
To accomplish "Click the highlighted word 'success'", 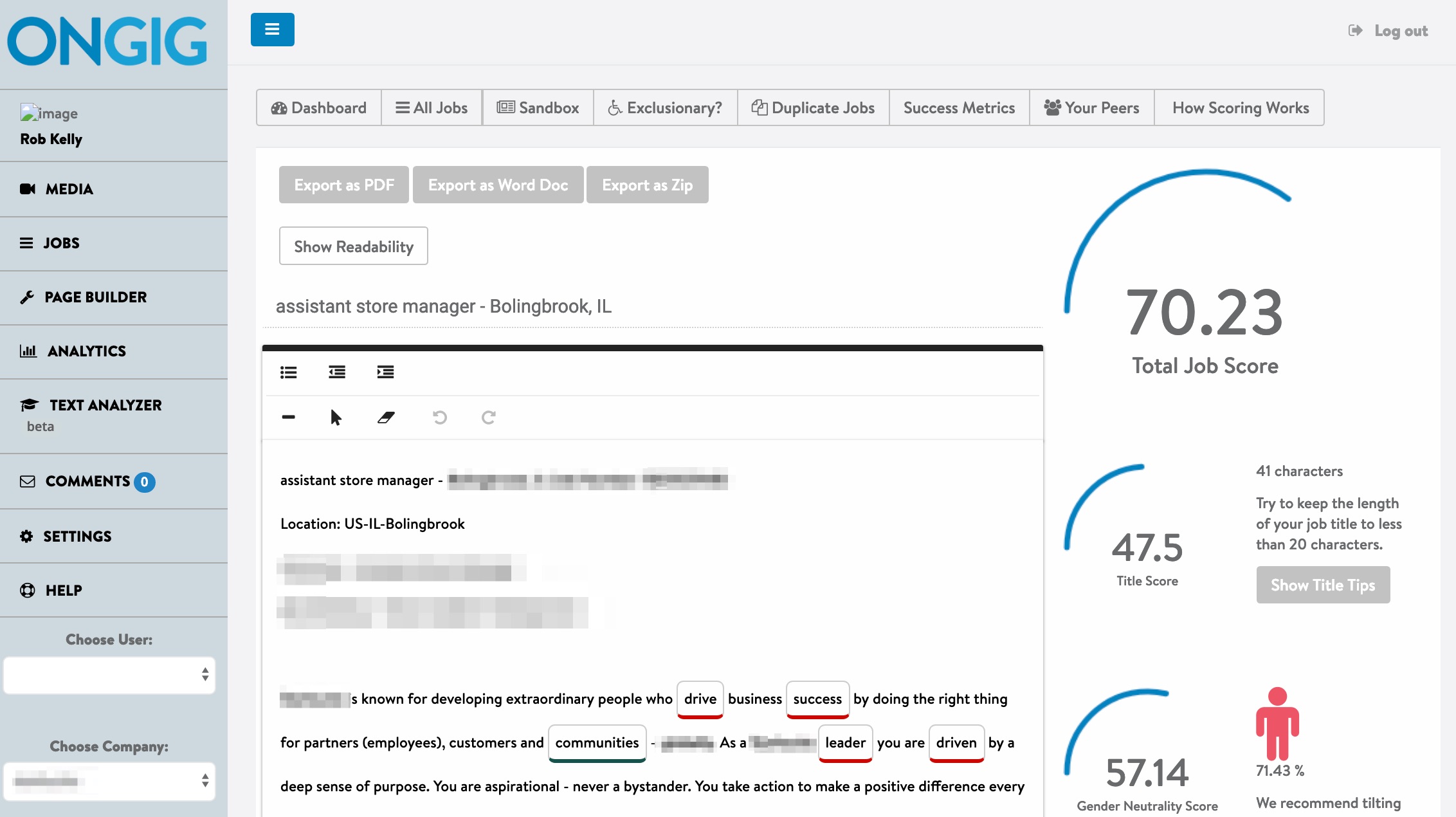I will (817, 699).
